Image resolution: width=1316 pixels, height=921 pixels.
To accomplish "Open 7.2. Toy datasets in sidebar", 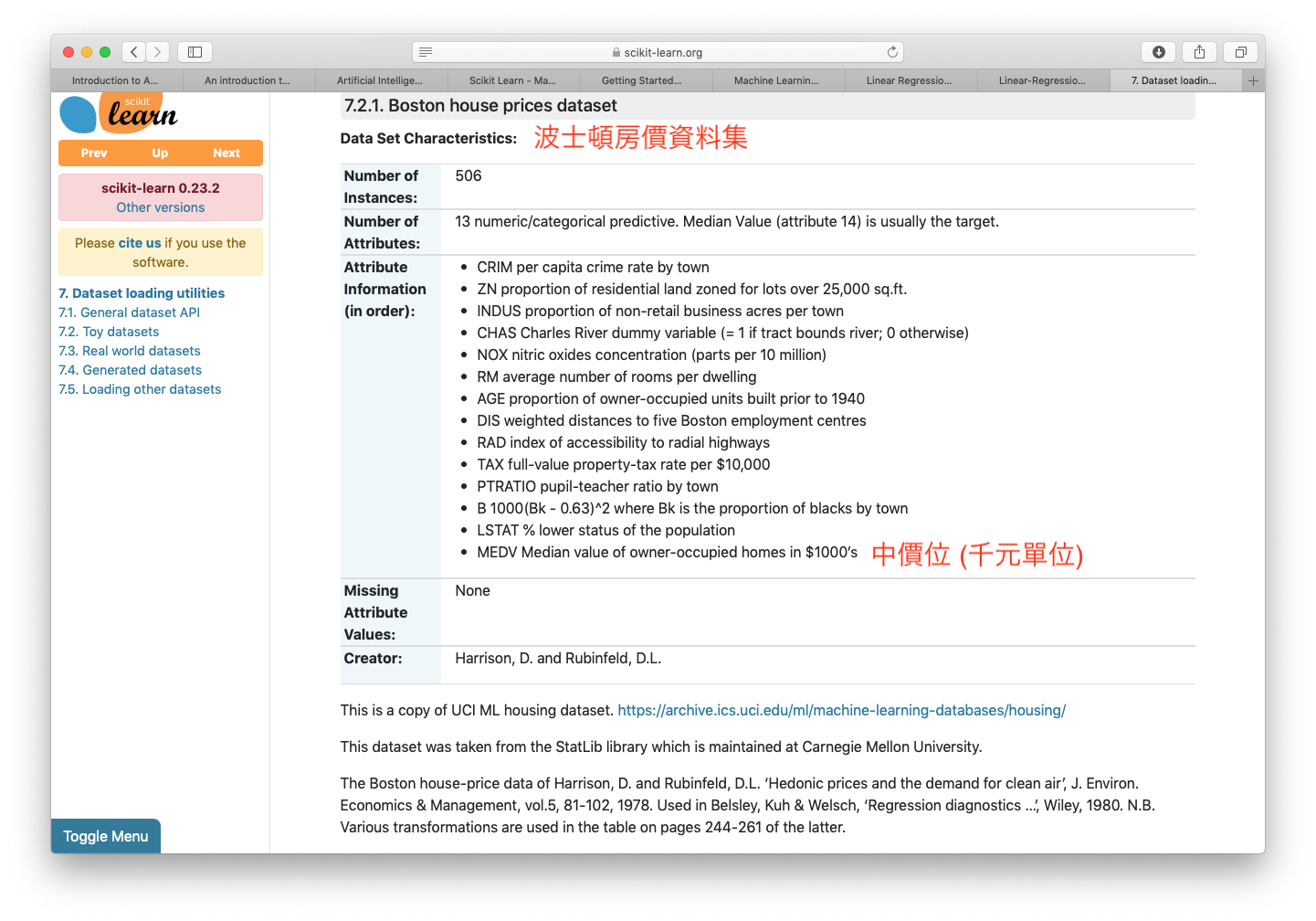I will (109, 332).
